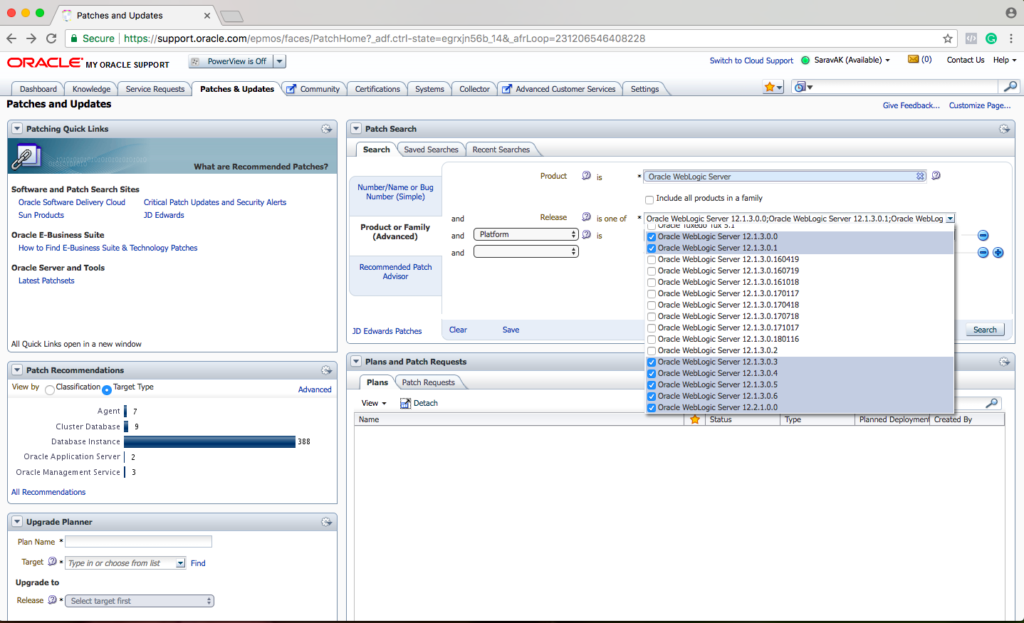
Task: Click the favorites star icon
Action: 770,88
